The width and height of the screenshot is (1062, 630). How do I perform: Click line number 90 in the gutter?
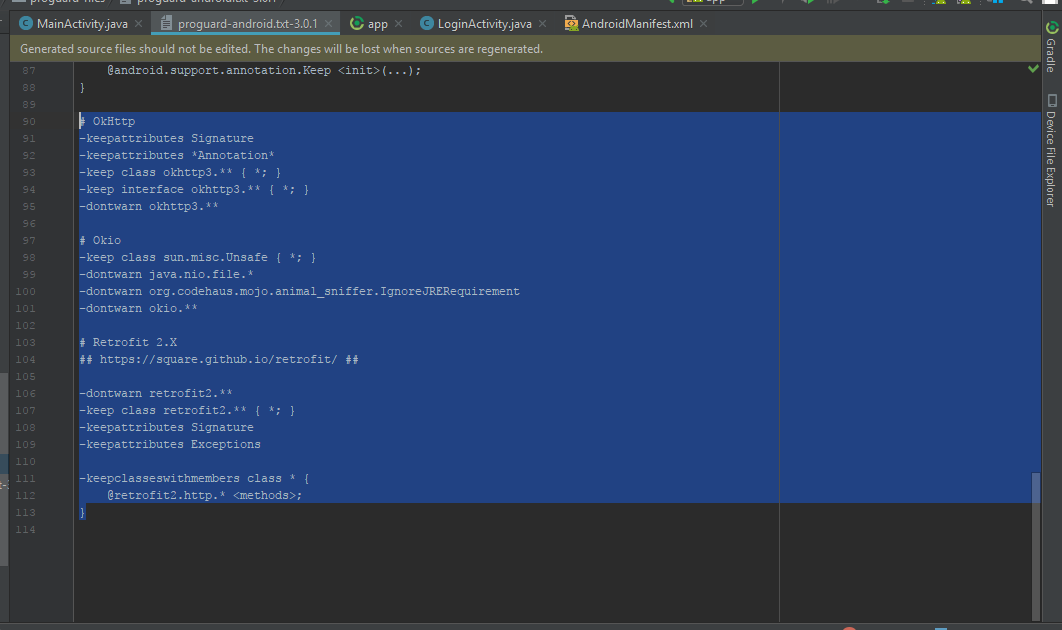click(x=28, y=121)
